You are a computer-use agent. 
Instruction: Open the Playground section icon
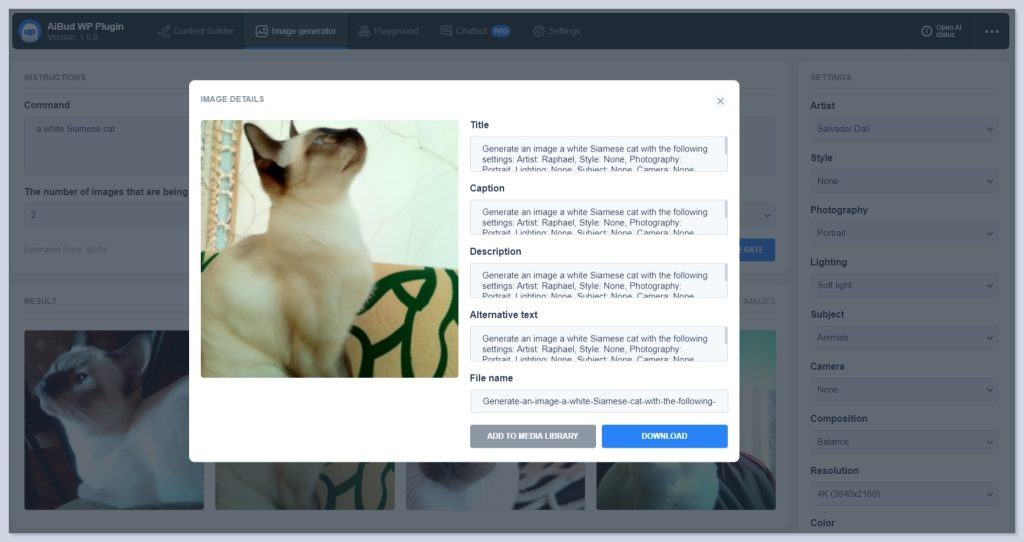pos(364,31)
